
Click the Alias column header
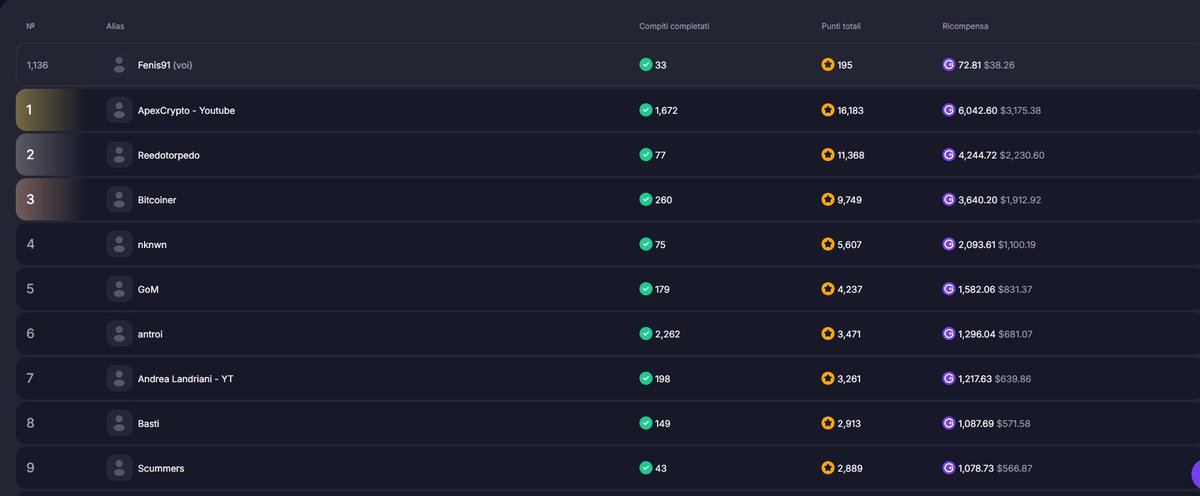point(115,25)
